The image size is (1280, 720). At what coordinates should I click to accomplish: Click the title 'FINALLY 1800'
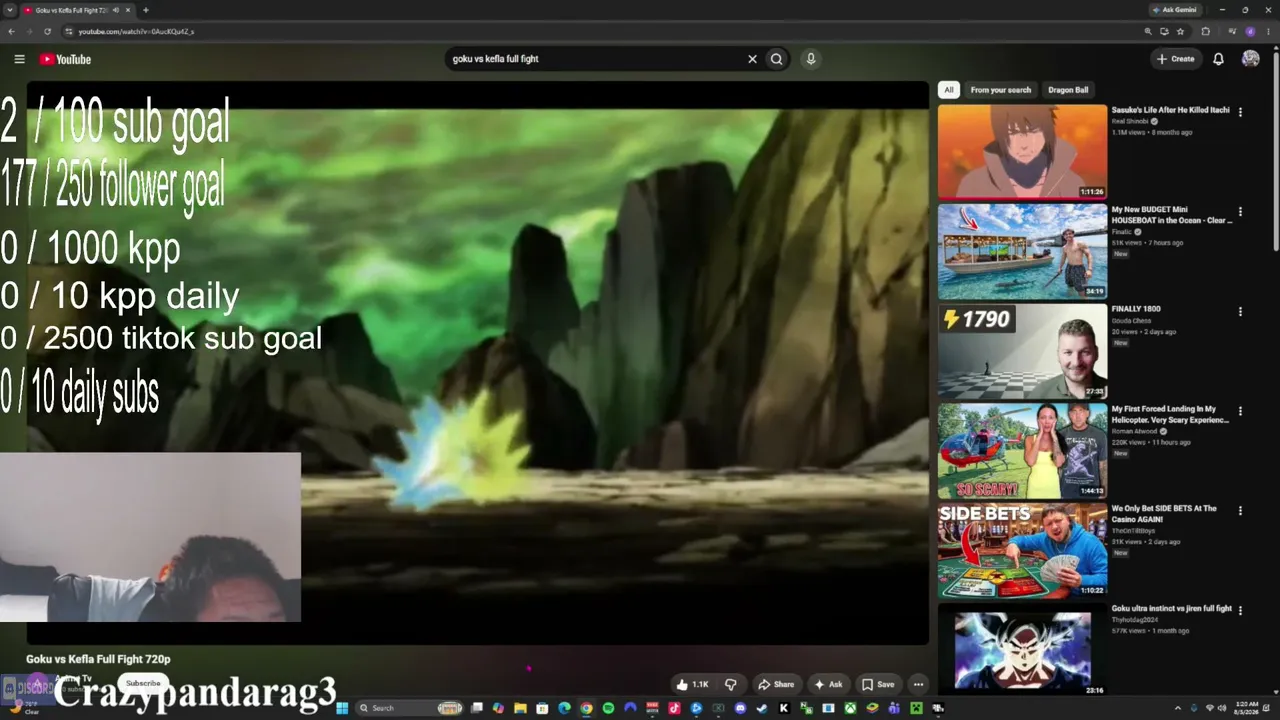coord(1136,309)
